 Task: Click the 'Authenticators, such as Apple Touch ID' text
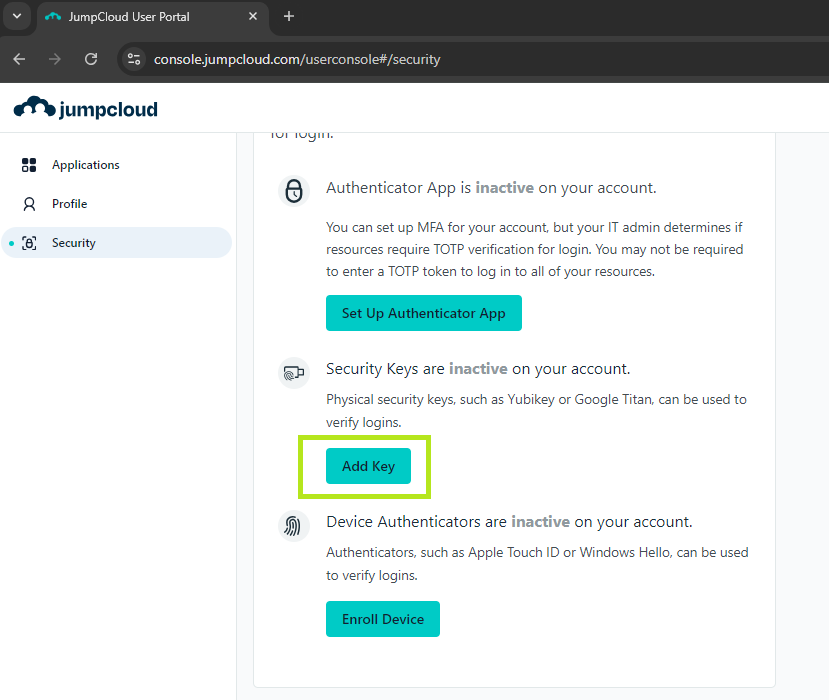(x=537, y=564)
